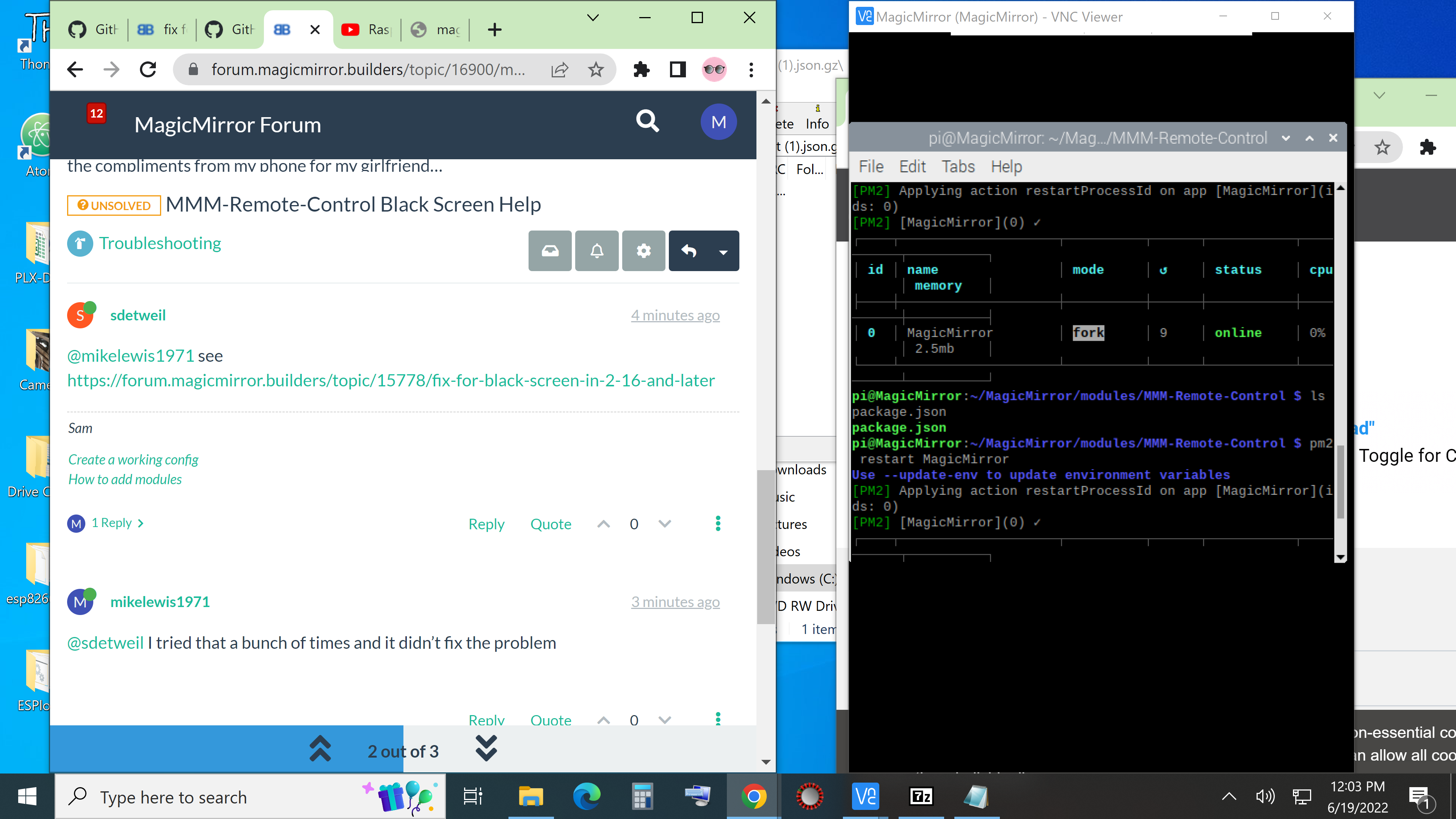Click Quote on sdetweil's post
Image resolution: width=1456 pixels, height=819 pixels.
[x=551, y=524]
